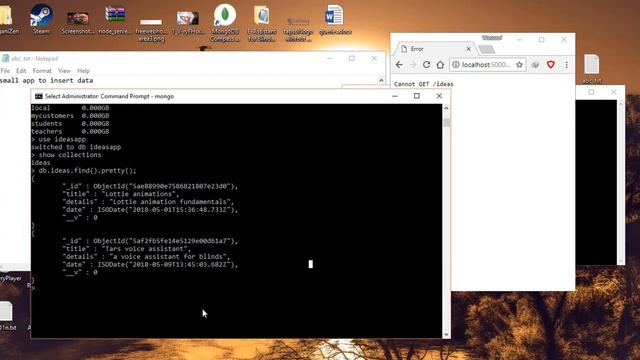Maximize the Command Prompt window

(417, 96)
